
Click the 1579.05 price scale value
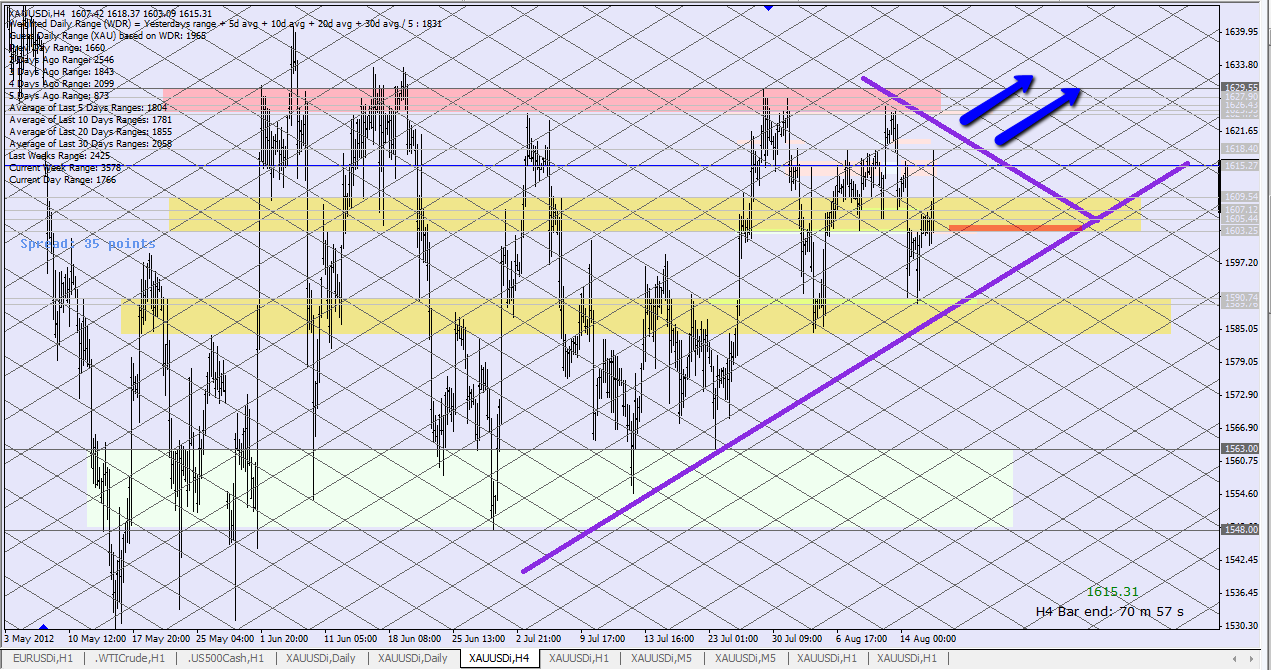tap(1240, 362)
